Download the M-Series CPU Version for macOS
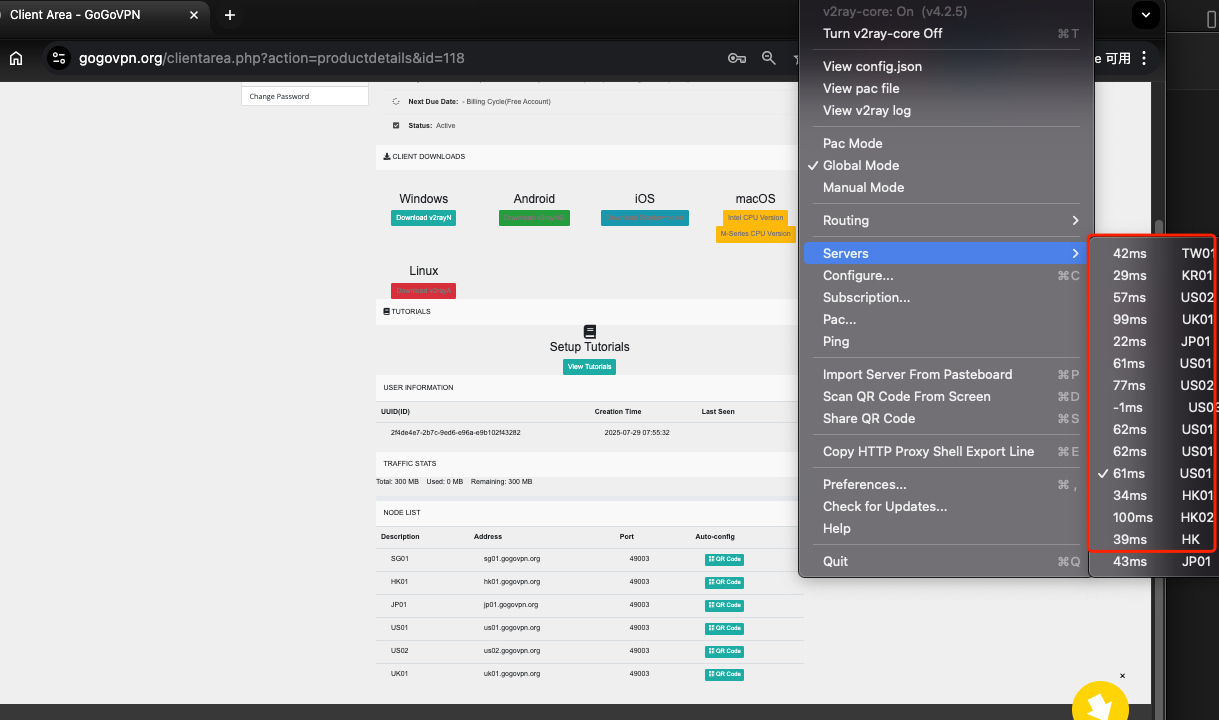1219x720 pixels. point(755,234)
